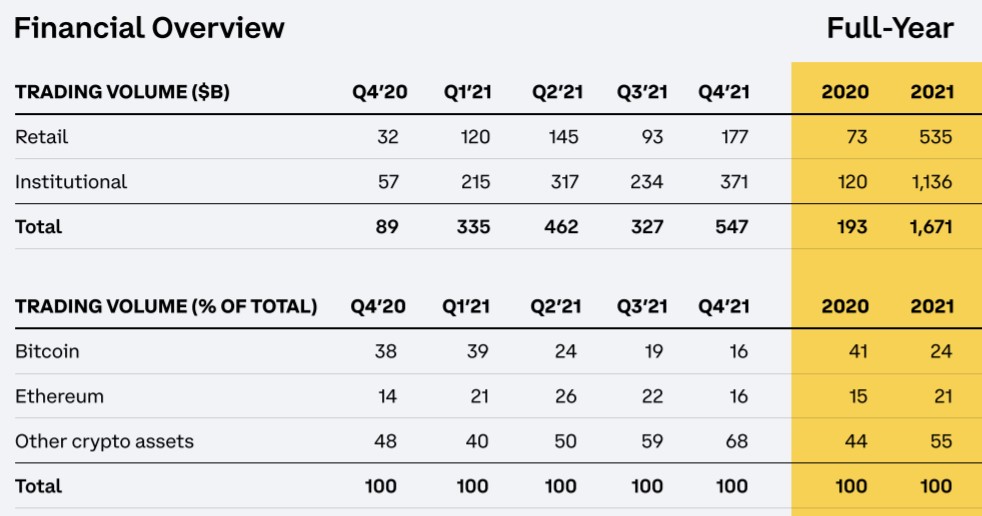The image size is (982, 516).
Task: Click the Full-Year heading
Action: [x=890, y=28]
